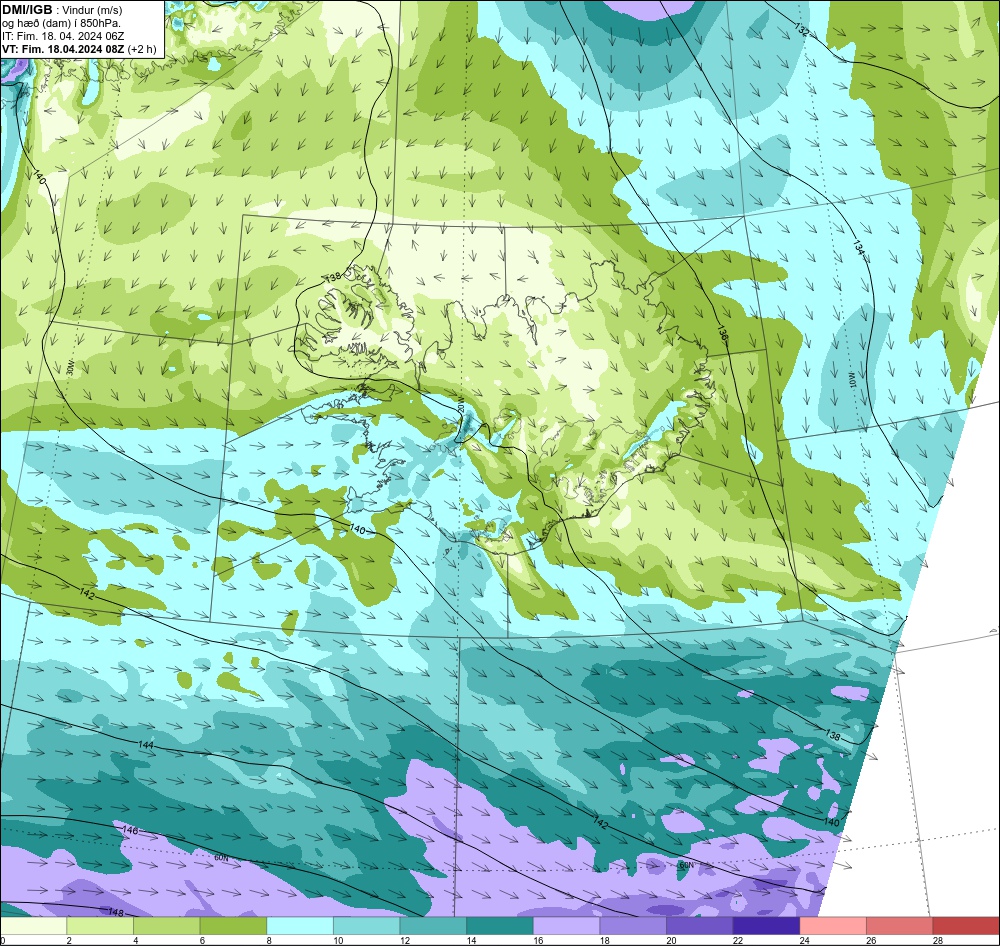
Task: Click the '132' contour label
Action: 802,29
